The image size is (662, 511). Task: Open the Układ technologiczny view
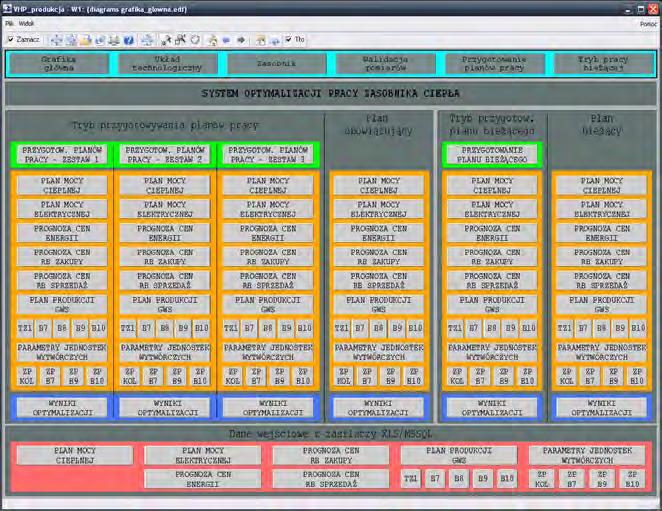click(x=168, y=63)
